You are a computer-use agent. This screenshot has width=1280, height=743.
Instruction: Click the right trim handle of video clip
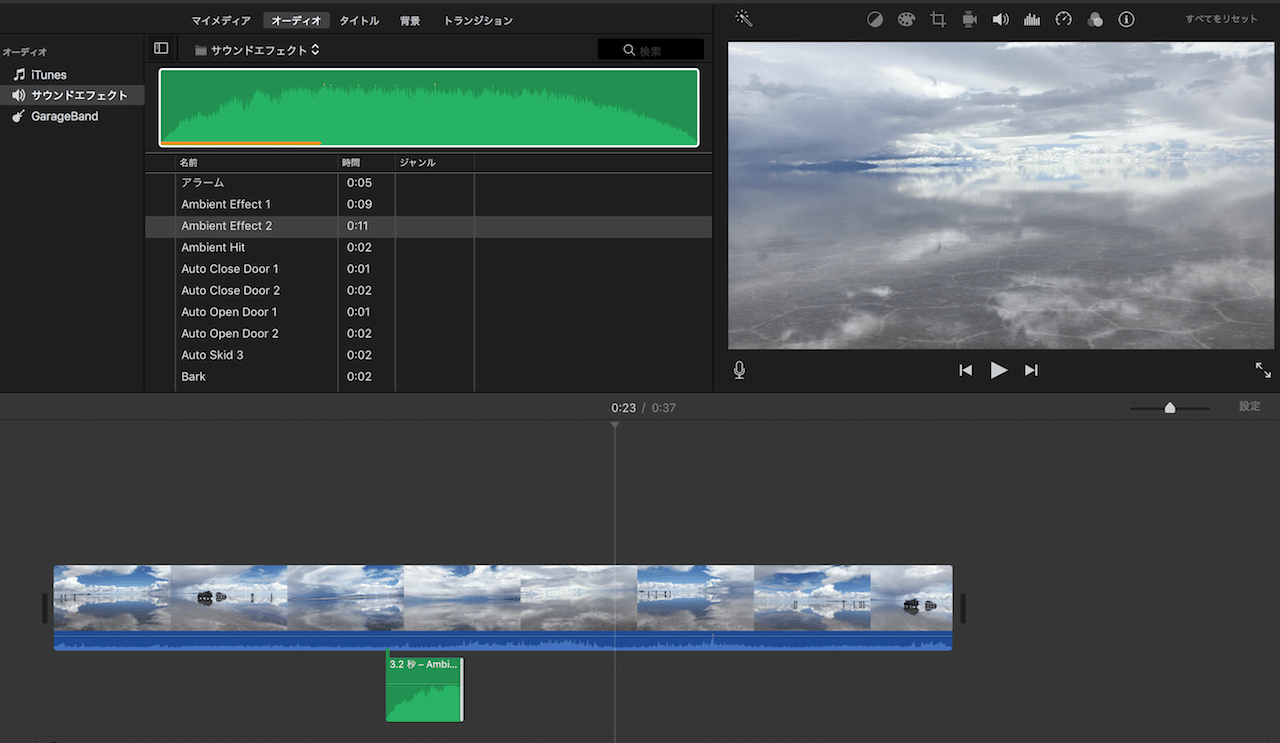click(x=962, y=608)
